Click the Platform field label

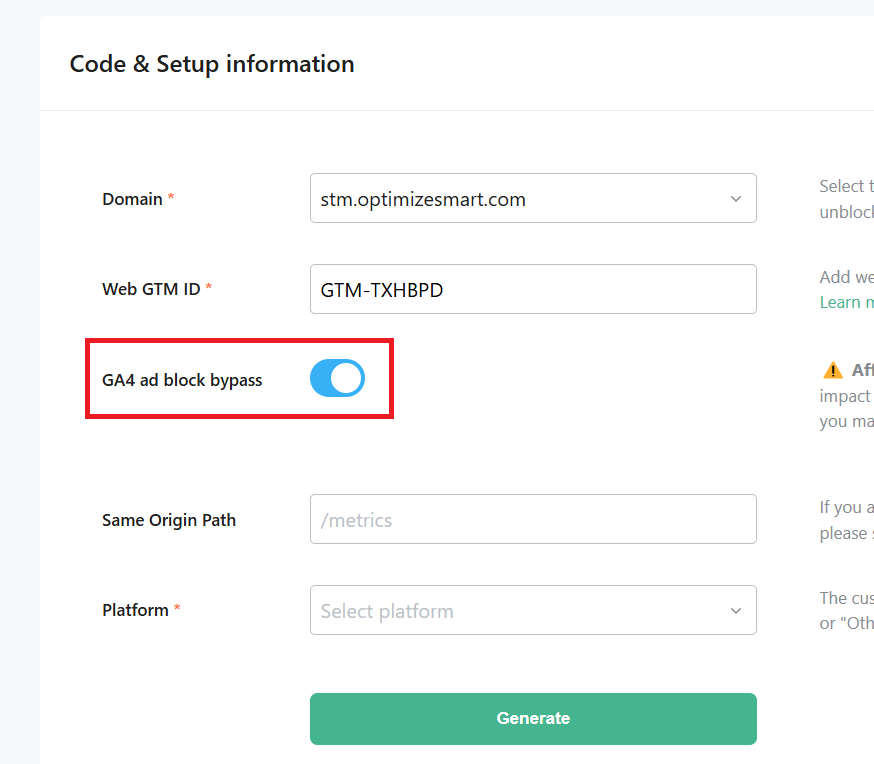point(135,610)
